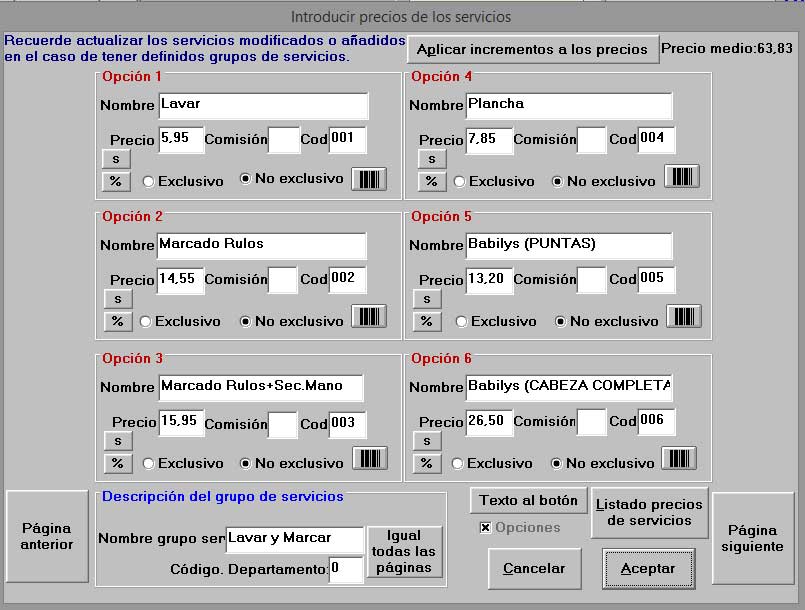The image size is (805, 610).
Task: Edit the Nombre field containing Marcado Rulos
Action: point(262,245)
